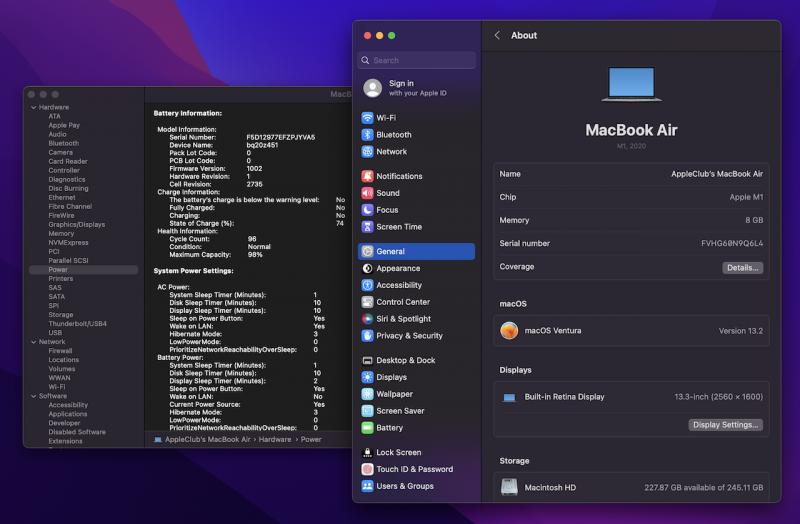This screenshot has width=800, height=524.
Task: Sign in with your Apple ID
Action: tap(417, 88)
